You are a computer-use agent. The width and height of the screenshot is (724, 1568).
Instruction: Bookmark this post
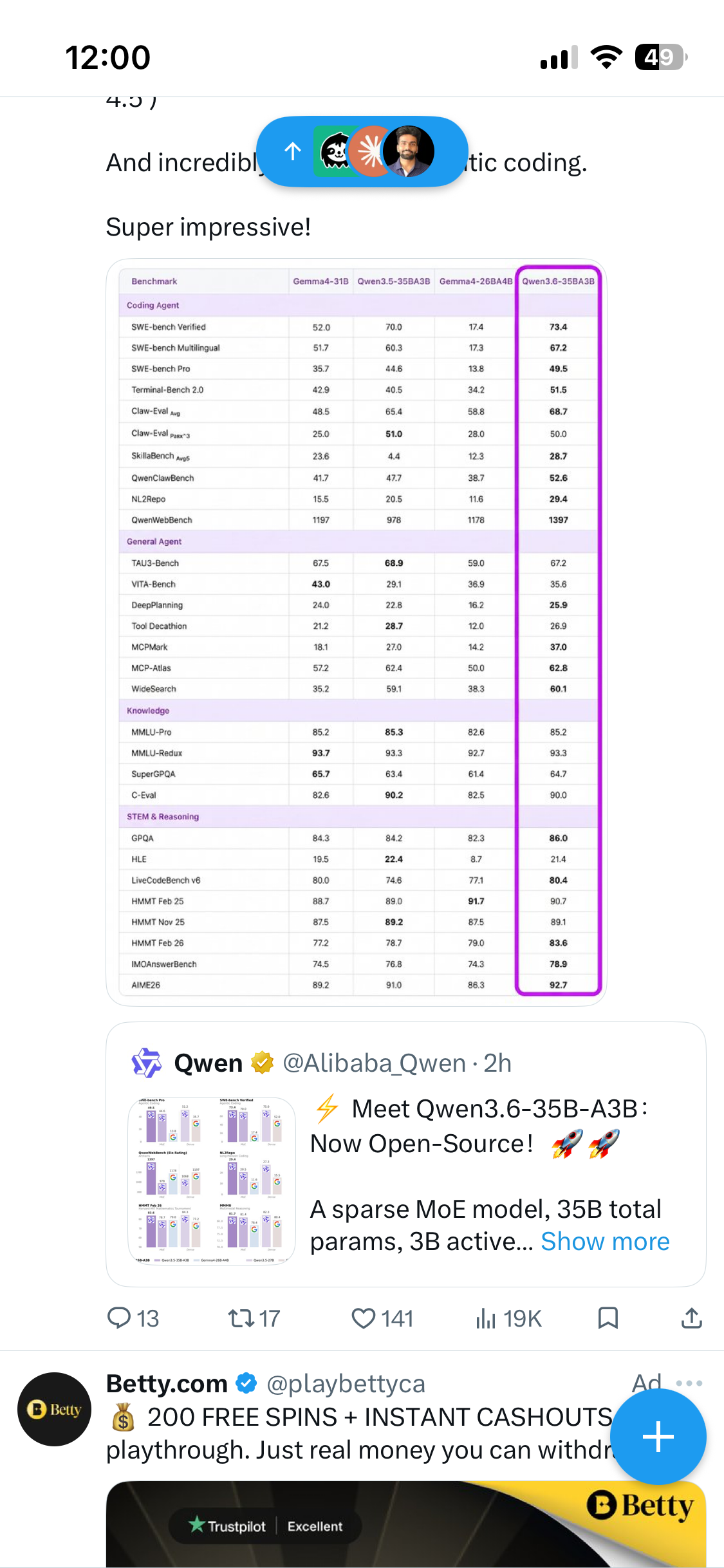[x=608, y=1318]
